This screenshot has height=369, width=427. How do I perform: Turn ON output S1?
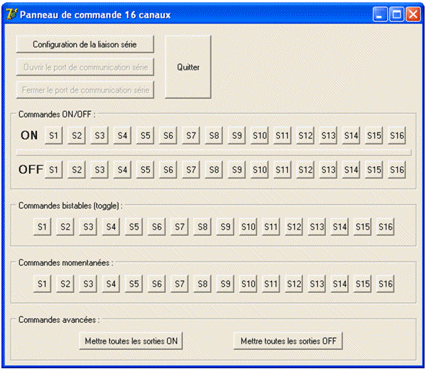pyautogui.click(x=54, y=136)
